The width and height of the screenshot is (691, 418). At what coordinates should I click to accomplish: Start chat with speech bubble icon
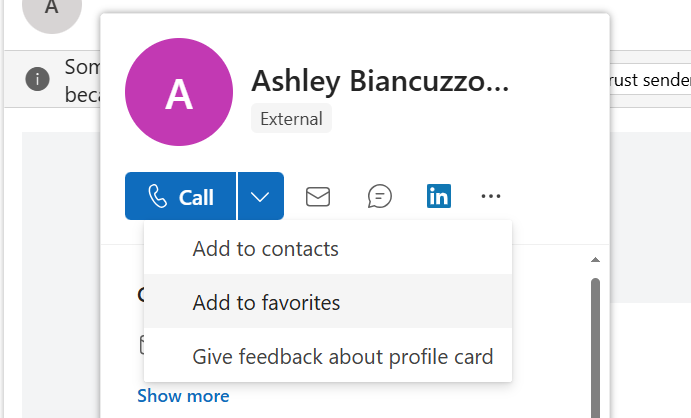[x=379, y=196]
